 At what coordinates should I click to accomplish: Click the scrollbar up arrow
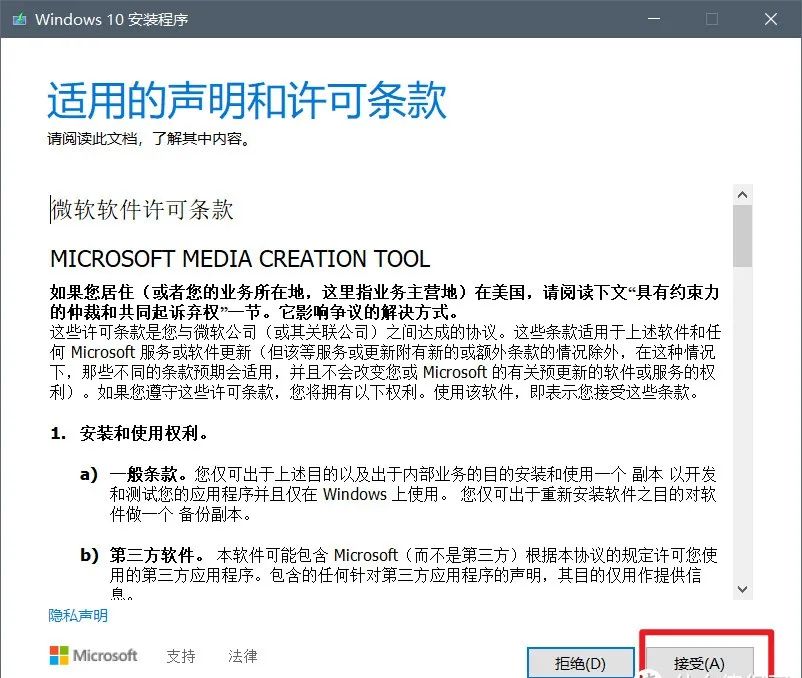click(x=744, y=193)
